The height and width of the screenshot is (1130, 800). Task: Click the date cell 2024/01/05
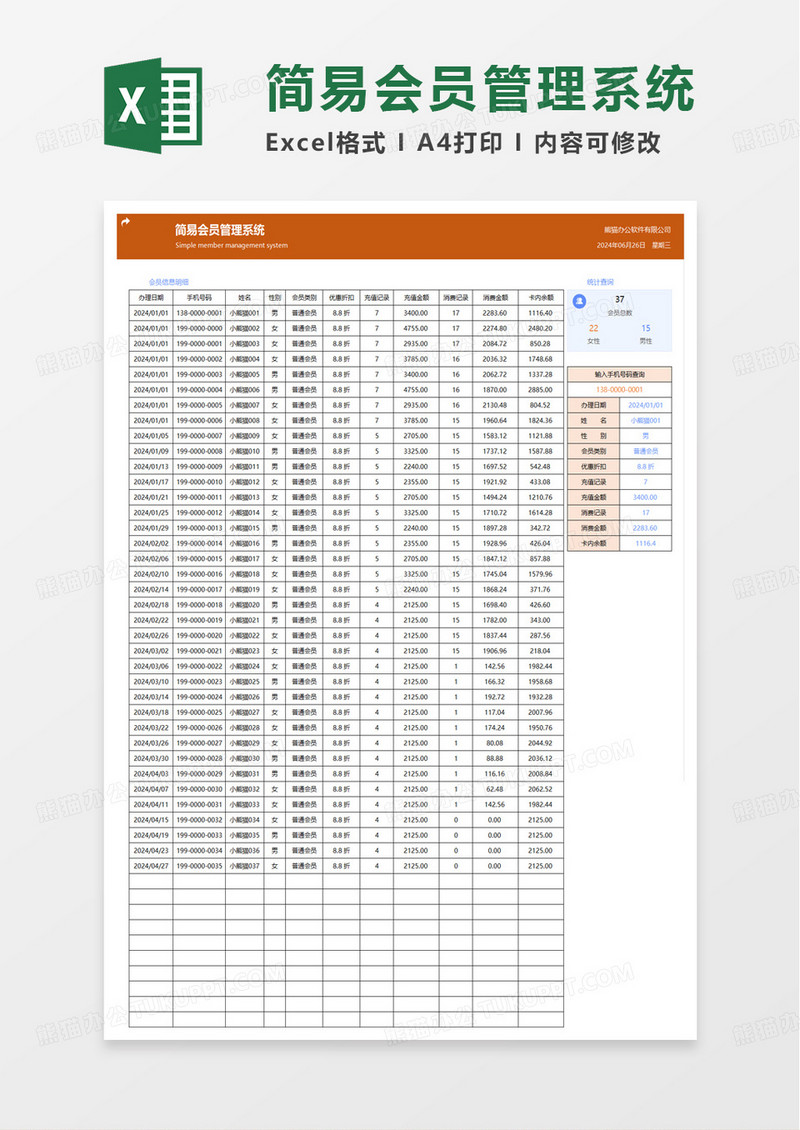[151, 436]
